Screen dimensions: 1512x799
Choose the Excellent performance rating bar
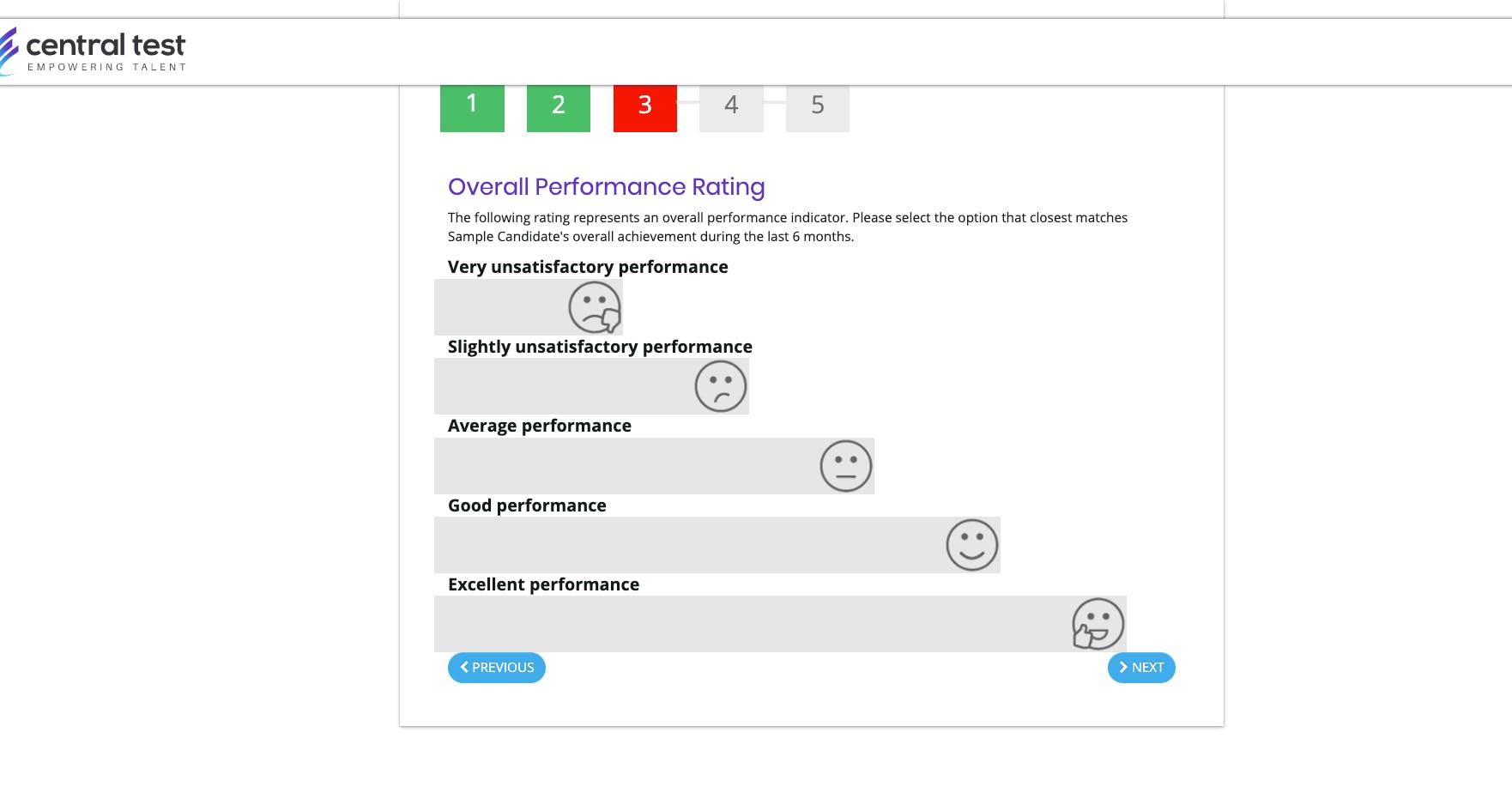tap(780, 624)
